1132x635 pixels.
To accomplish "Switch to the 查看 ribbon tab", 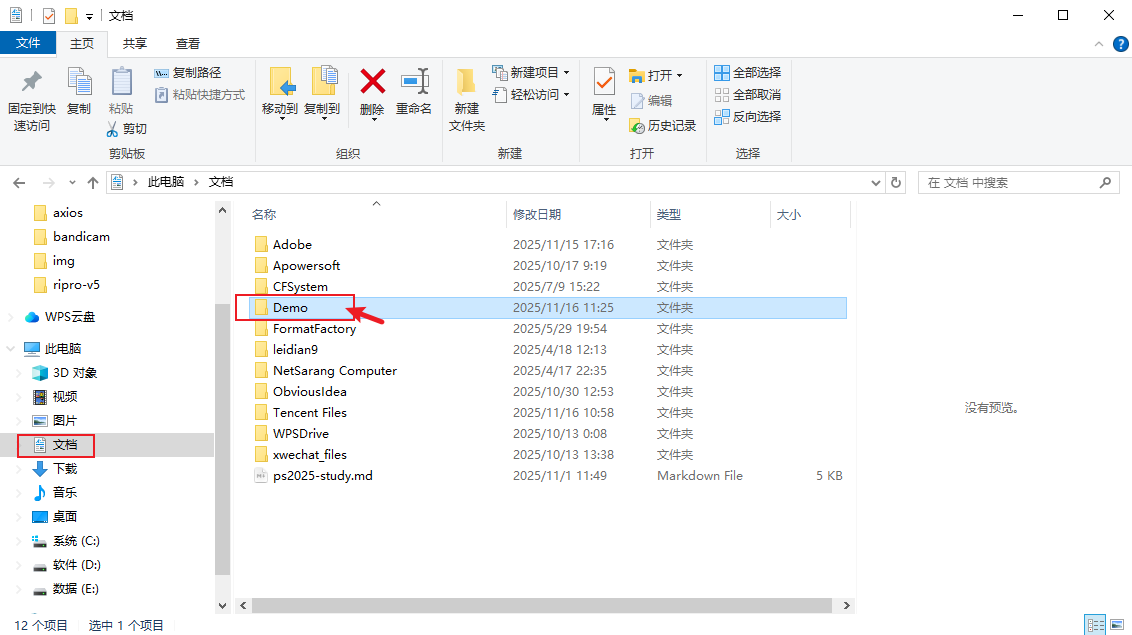I will pos(187,44).
